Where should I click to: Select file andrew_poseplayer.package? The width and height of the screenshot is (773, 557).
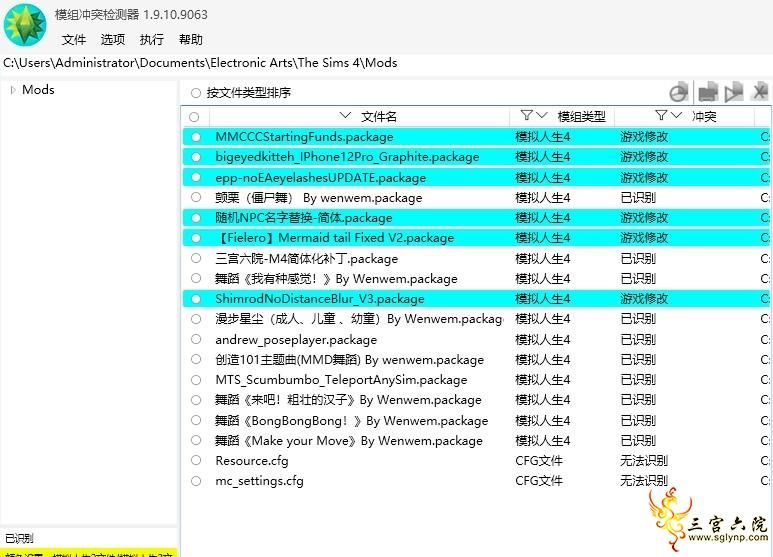(x=296, y=340)
